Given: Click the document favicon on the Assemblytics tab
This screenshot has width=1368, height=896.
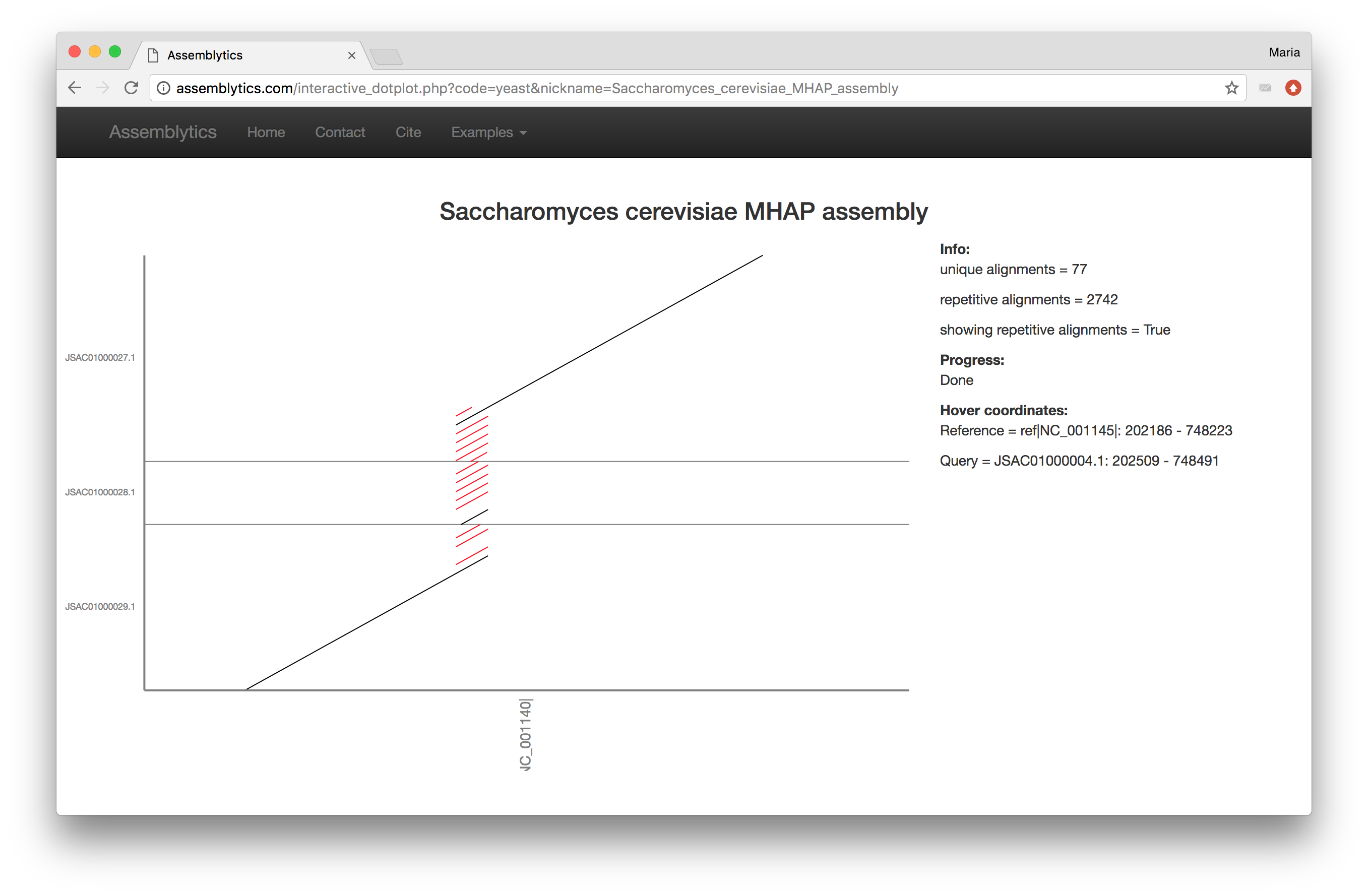Looking at the screenshot, I should 153,54.
